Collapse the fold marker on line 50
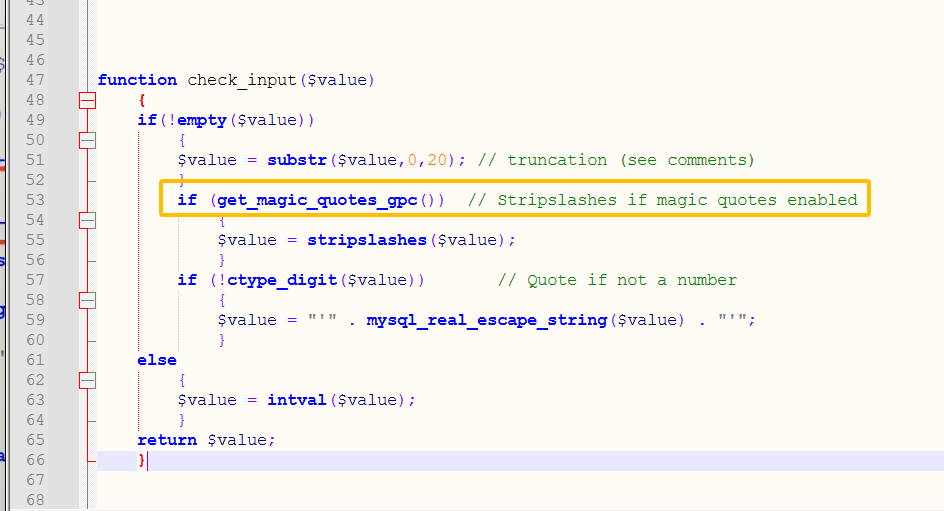The height and width of the screenshot is (511, 944). (87, 140)
